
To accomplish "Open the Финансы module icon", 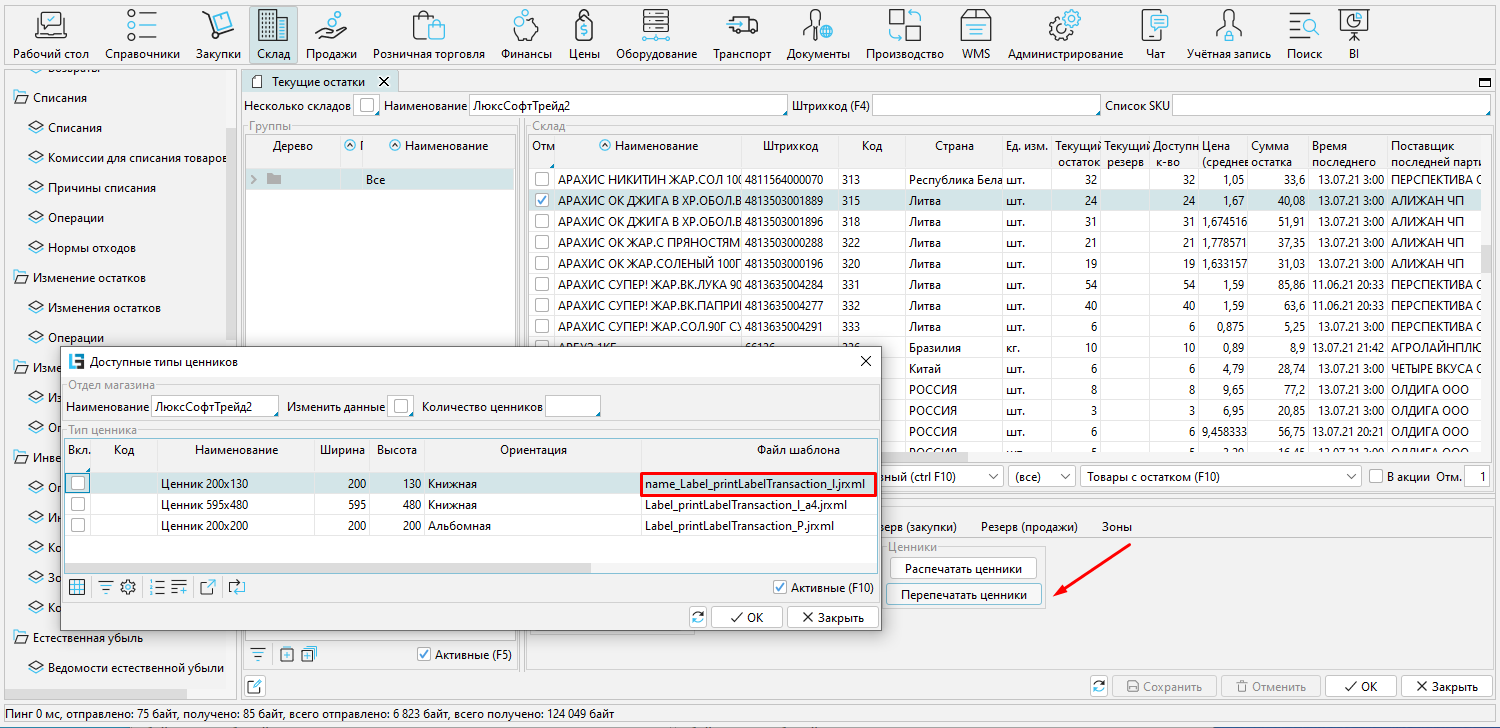I will pos(525,34).
